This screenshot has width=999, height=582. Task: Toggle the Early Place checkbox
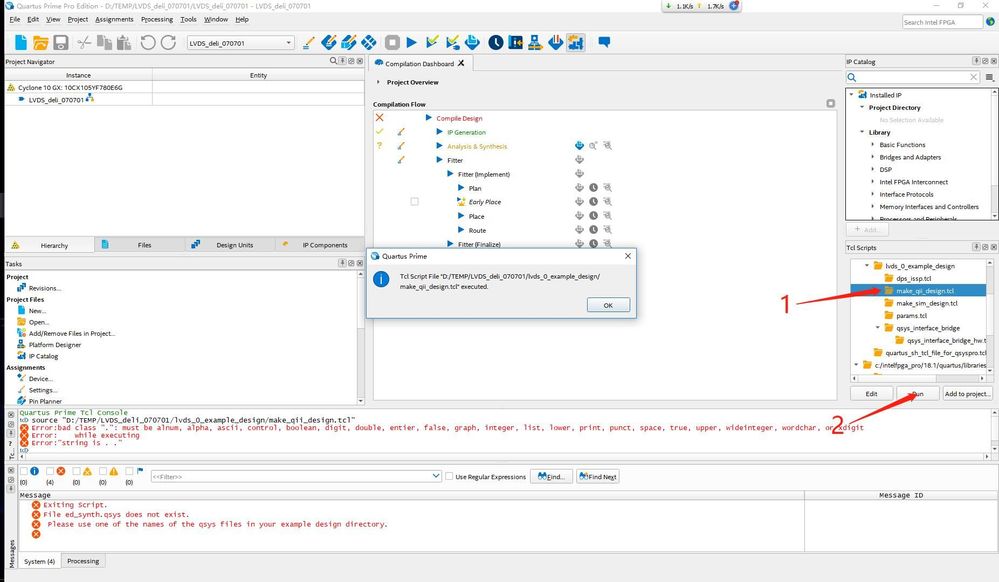pyautogui.click(x=414, y=202)
